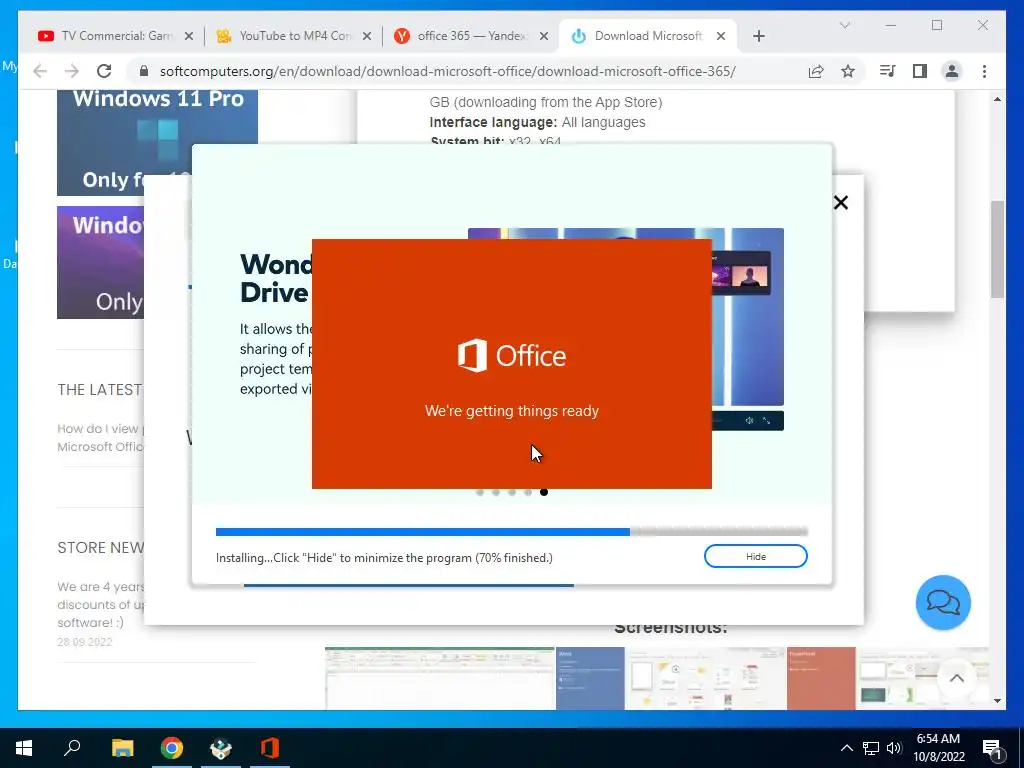Bookmark this page with the star icon

pyautogui.click(x=848, y=71)
